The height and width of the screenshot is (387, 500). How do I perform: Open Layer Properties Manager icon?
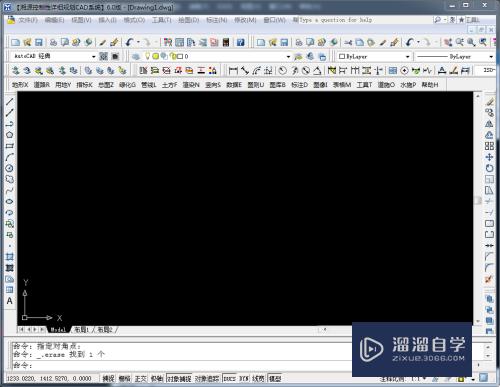pyautogui.click(x=136, y=56)
